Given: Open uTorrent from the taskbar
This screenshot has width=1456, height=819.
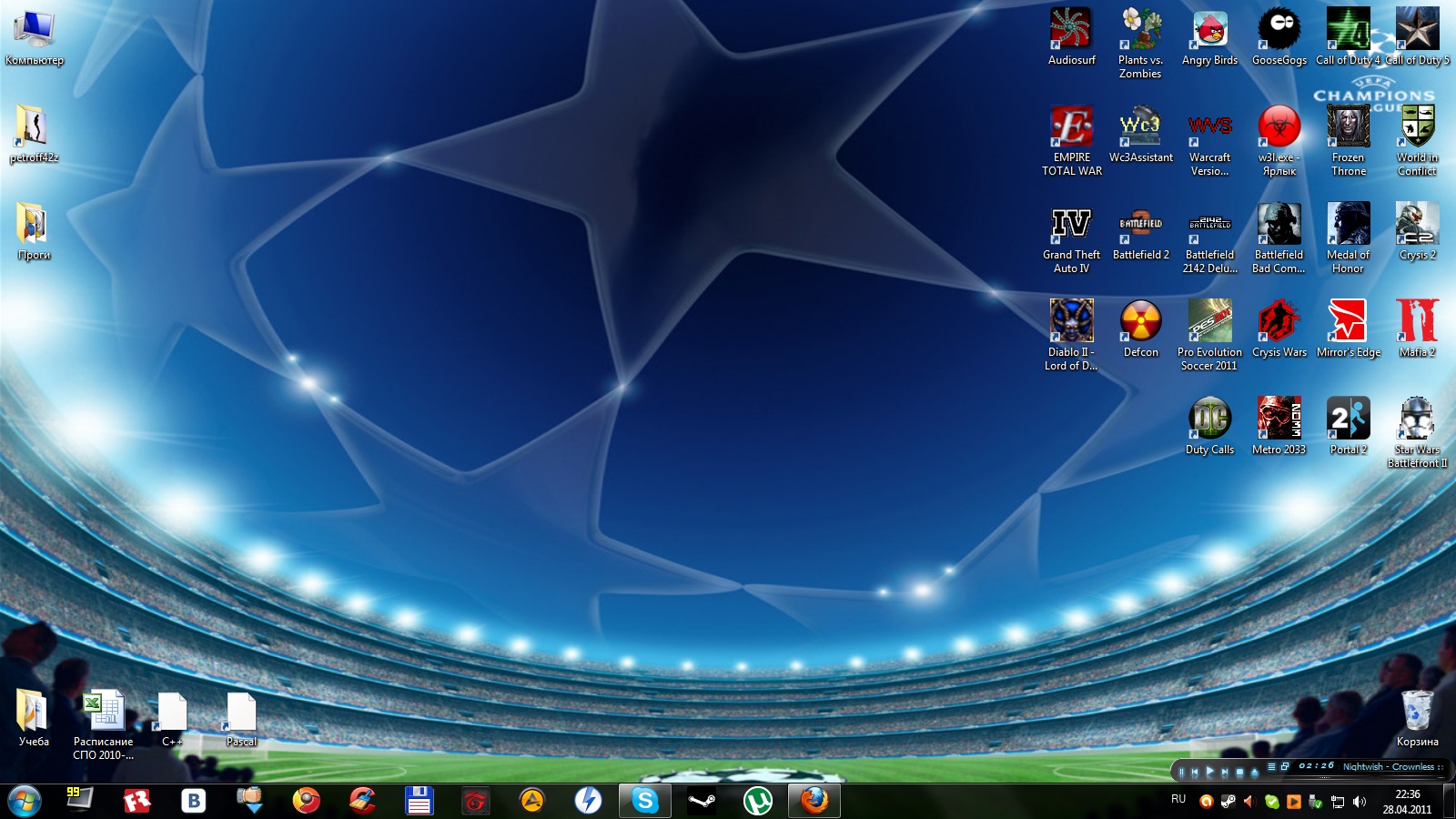Looking at the screenshot, I should (758, 801).
